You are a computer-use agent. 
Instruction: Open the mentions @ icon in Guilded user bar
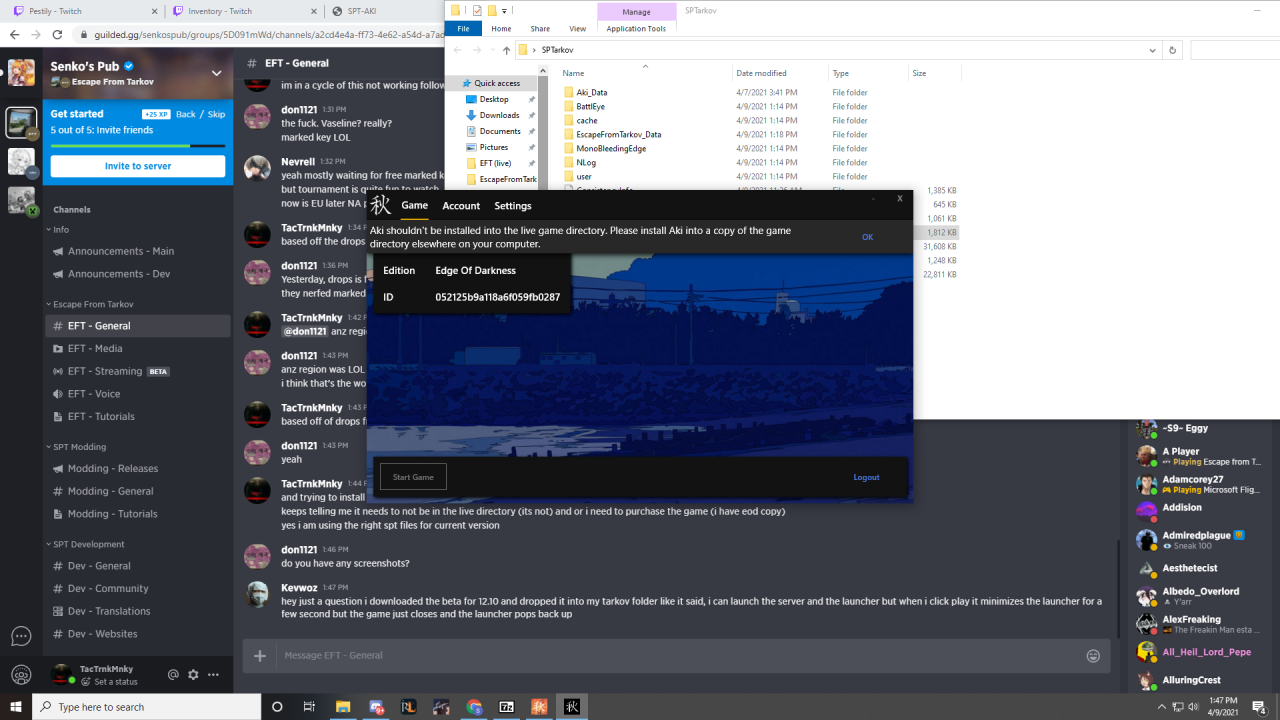point(173,675)
